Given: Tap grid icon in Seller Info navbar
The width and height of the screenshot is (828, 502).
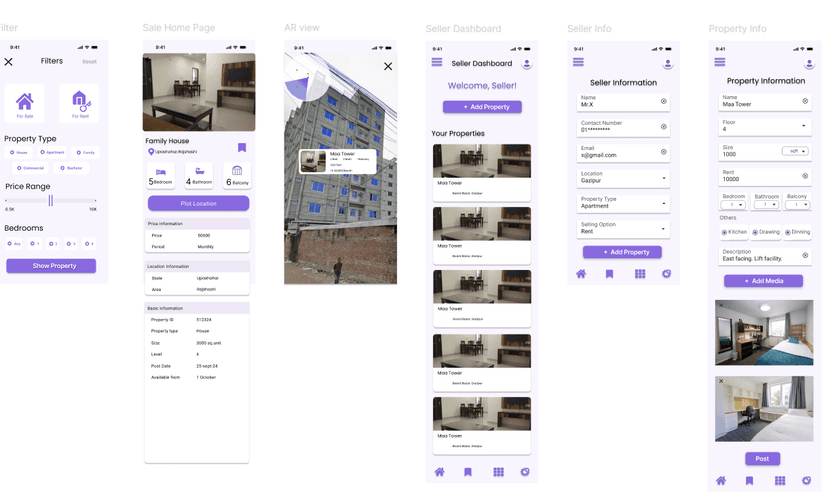Looking at the screenshot, I should click(640, 274).
